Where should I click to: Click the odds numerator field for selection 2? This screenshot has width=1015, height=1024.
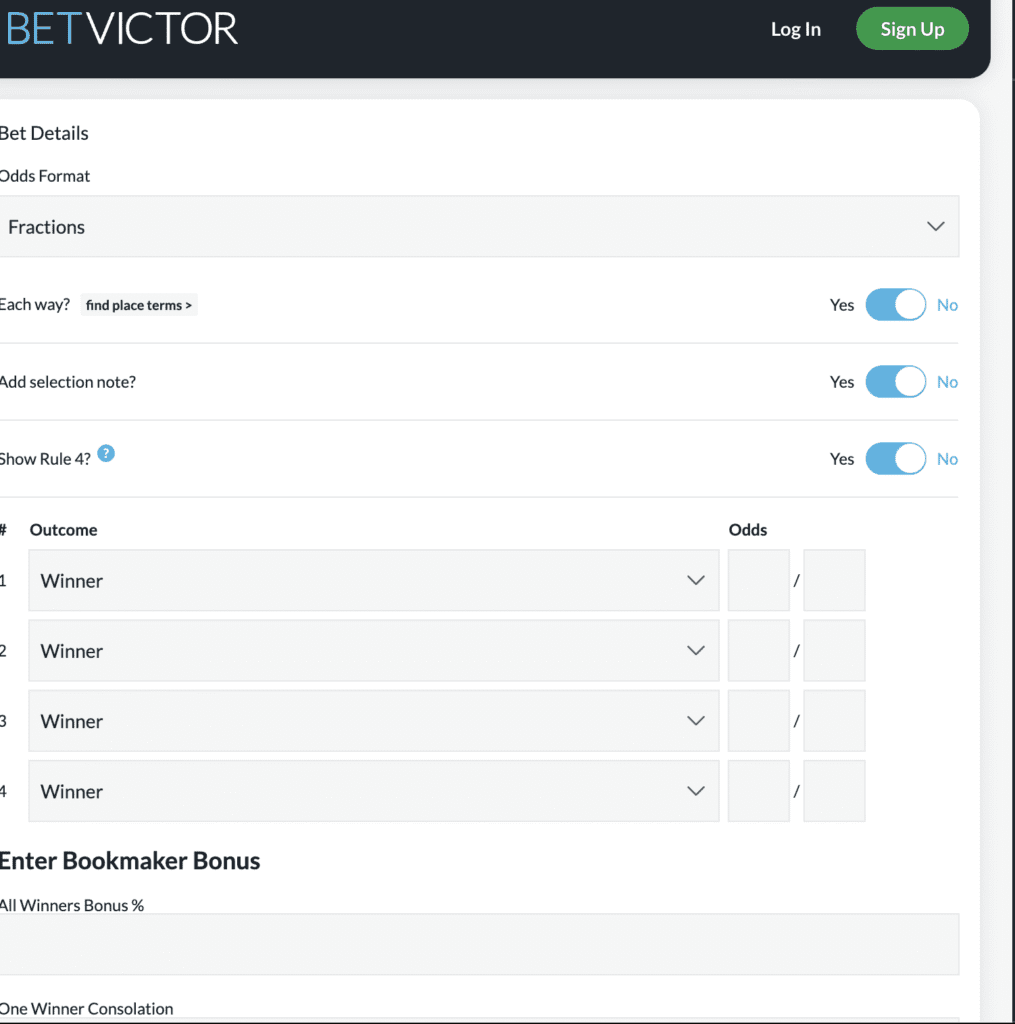[x=758, y=651]
